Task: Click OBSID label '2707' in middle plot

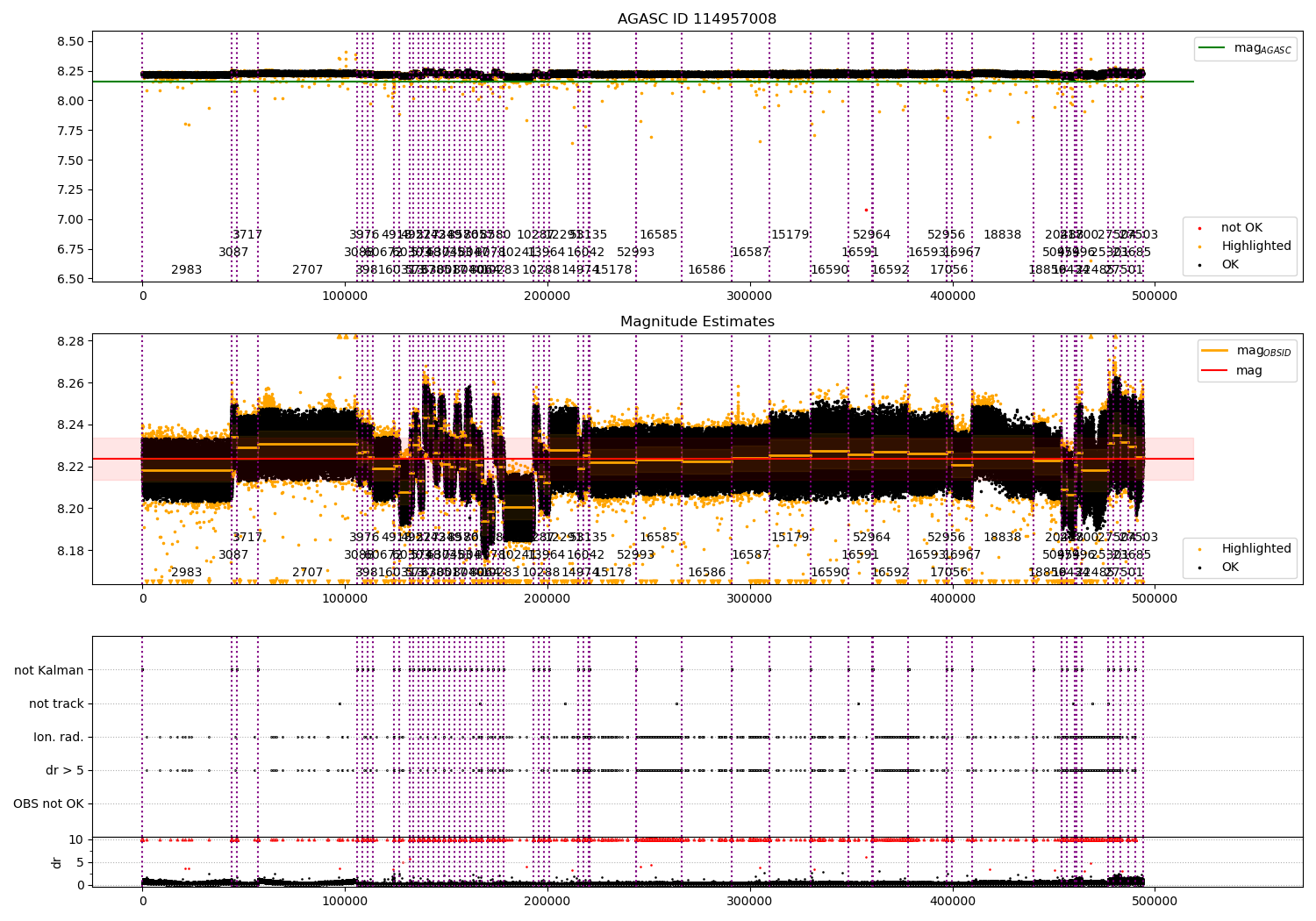Action: coord(308,573)
